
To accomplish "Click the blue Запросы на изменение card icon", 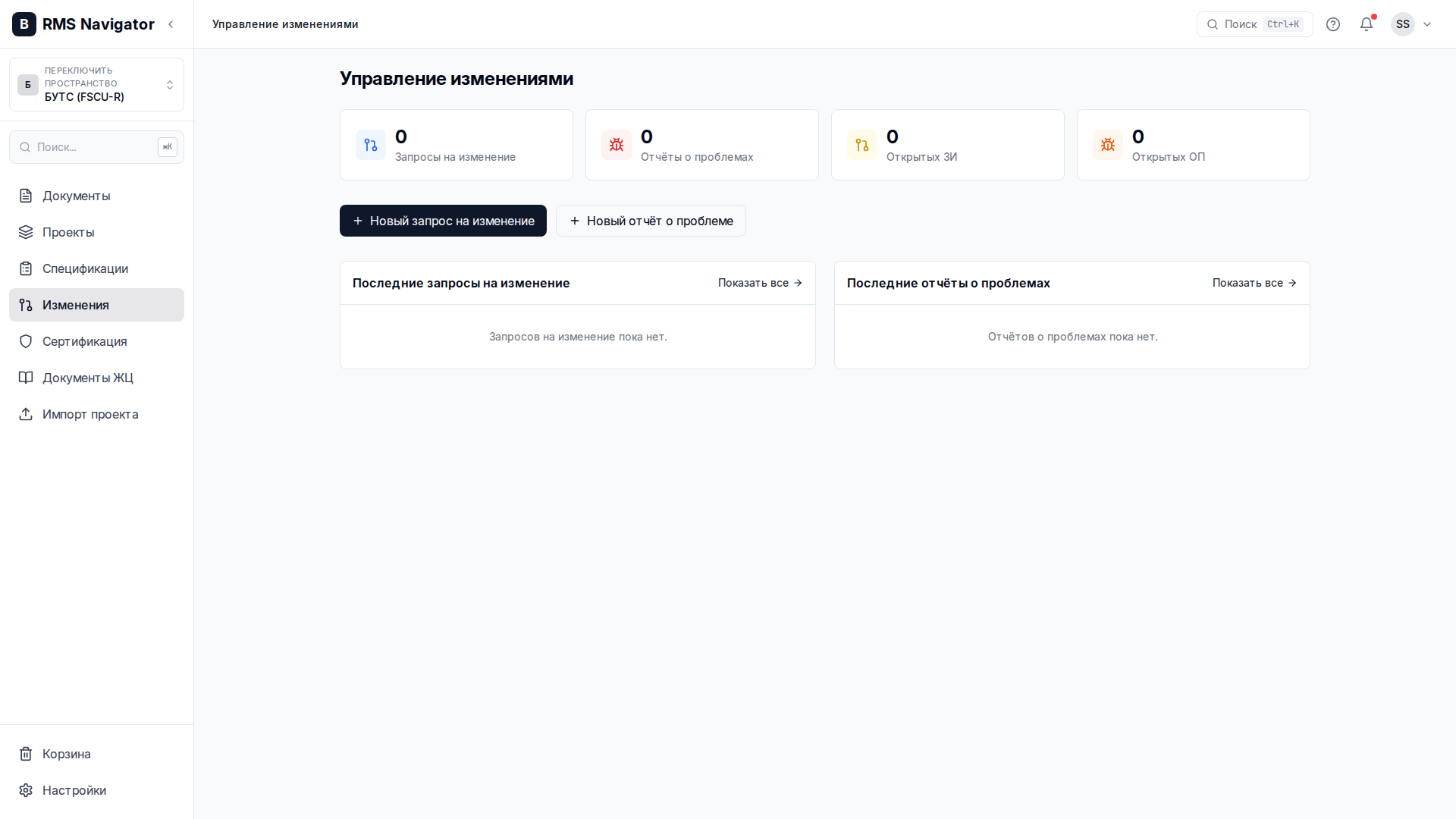I will point(371,145).
